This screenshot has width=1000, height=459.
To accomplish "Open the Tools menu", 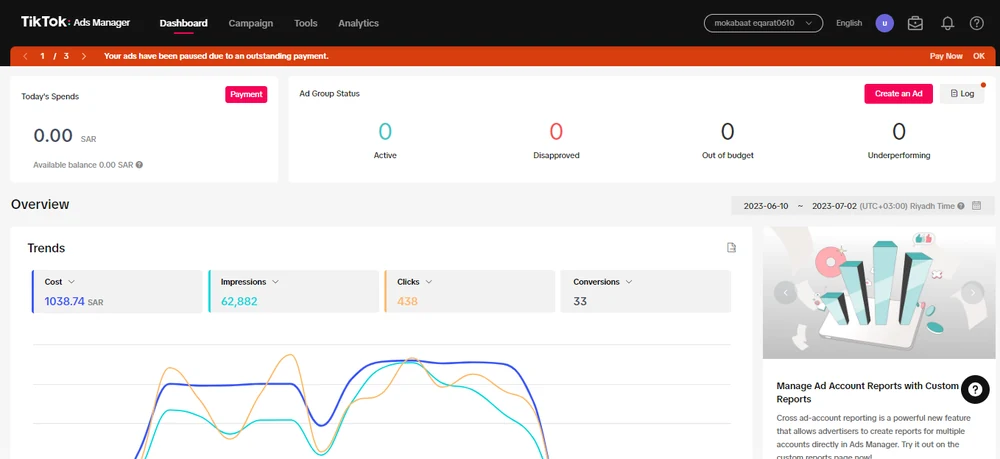I will (x=305, y=23).
